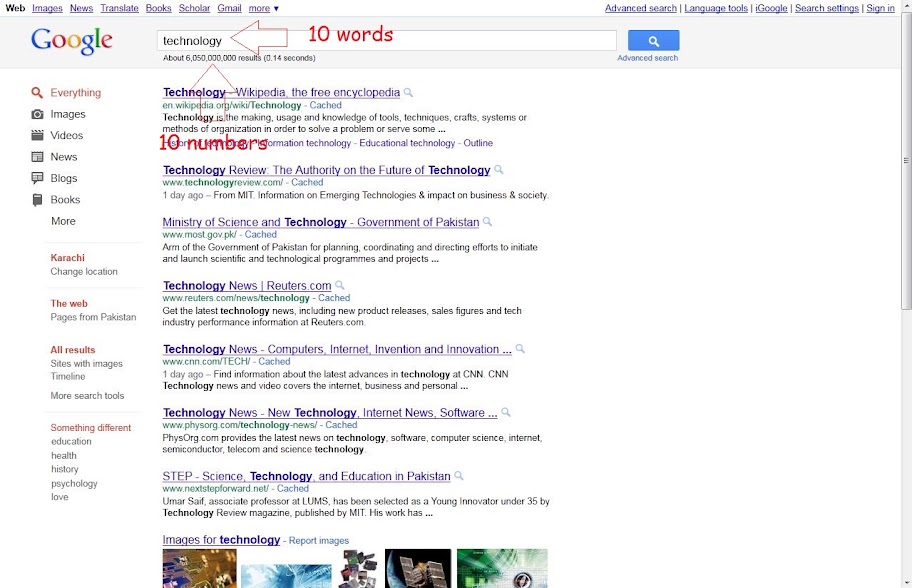Try related search 'psychology'
912x588 pixels.
point(74,483)
